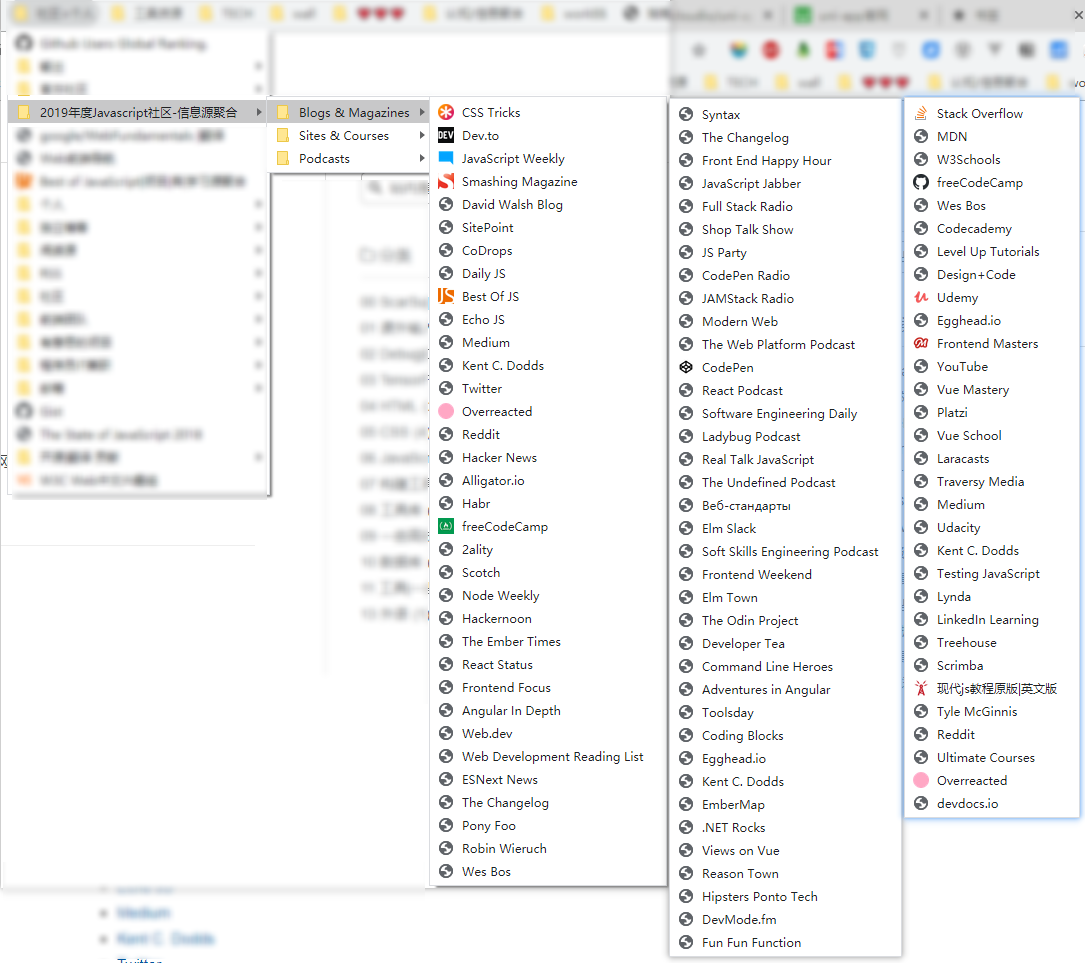Click the Best Of JS logo icon
The image size is (1085, 963).
(446, 296)
